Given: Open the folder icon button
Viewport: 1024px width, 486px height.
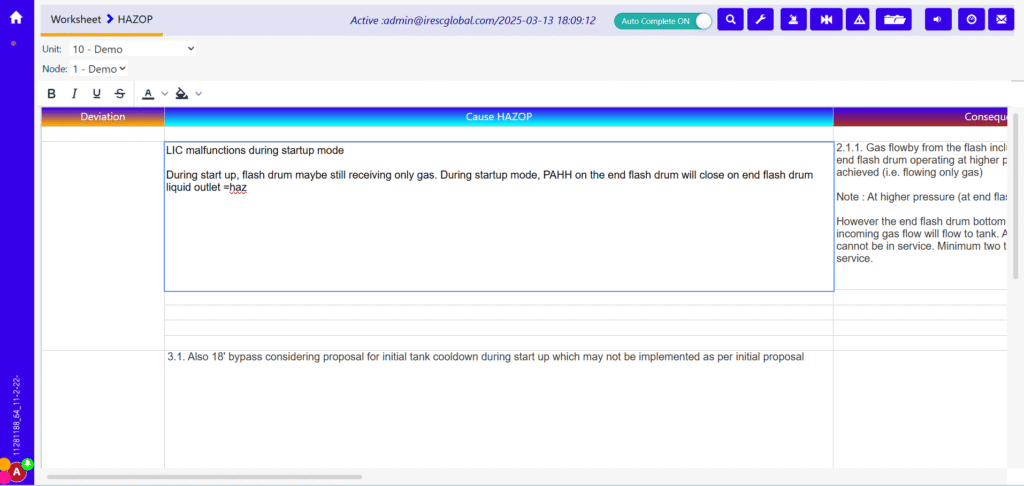Looking at the screenshot, I should (893, 20).
